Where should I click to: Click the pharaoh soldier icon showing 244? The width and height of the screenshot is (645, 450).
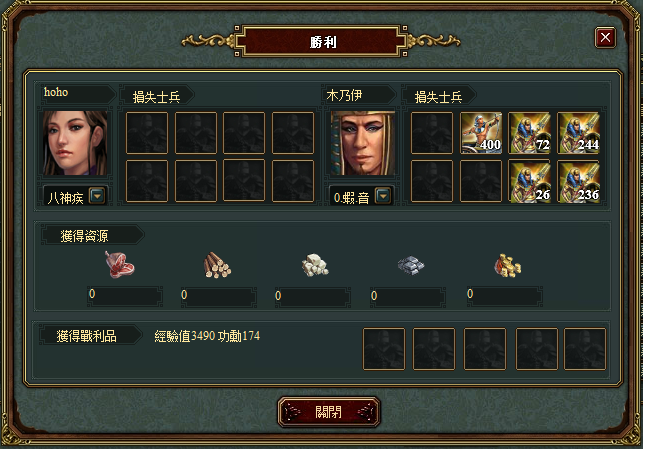(x=578, y=133)
